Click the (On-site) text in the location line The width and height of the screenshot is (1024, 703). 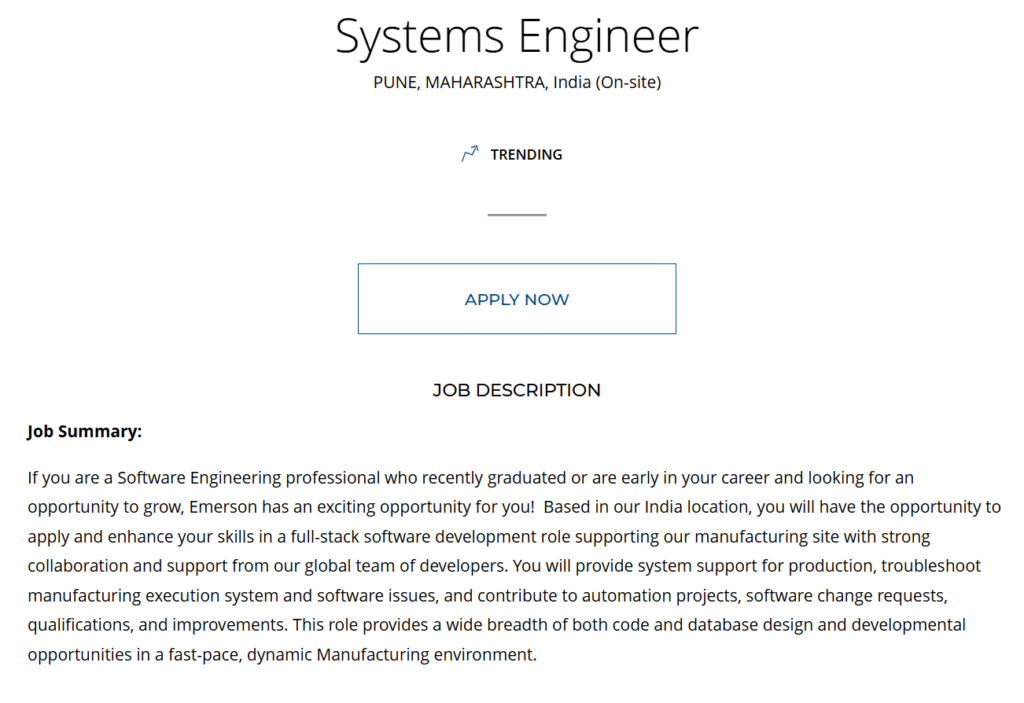click(x=628, y=82)
